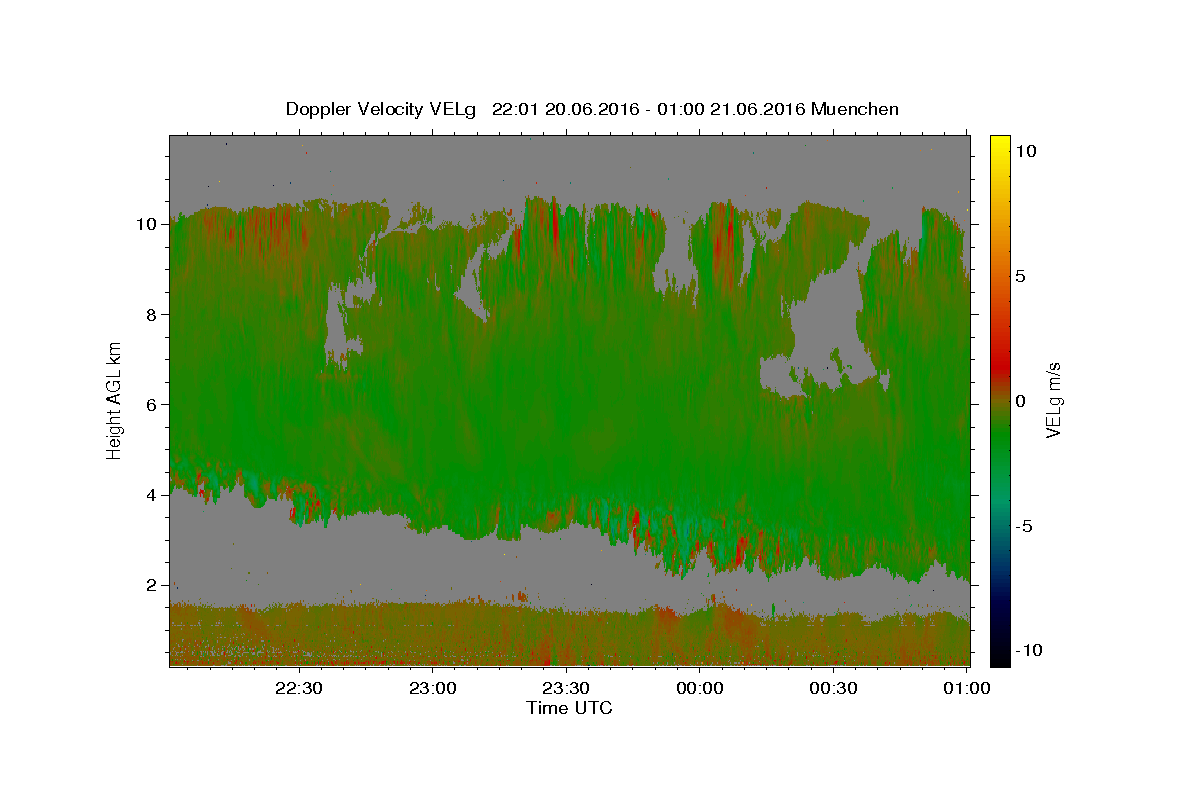Viewport: 1200px width, 800px height.
Task: Click the colorbar value -5 label
Action: (x=1024, y=526)
